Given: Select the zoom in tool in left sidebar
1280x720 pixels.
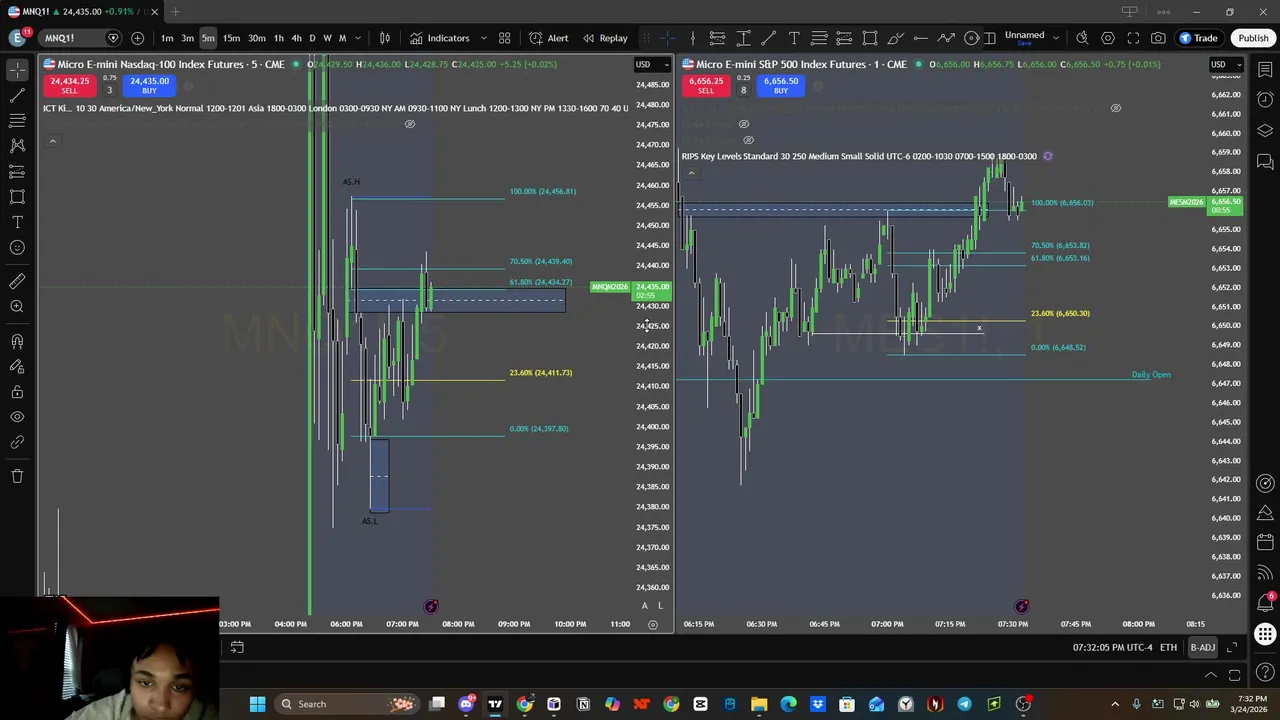Looking at the screenshot, I should (x=17, y=307).
